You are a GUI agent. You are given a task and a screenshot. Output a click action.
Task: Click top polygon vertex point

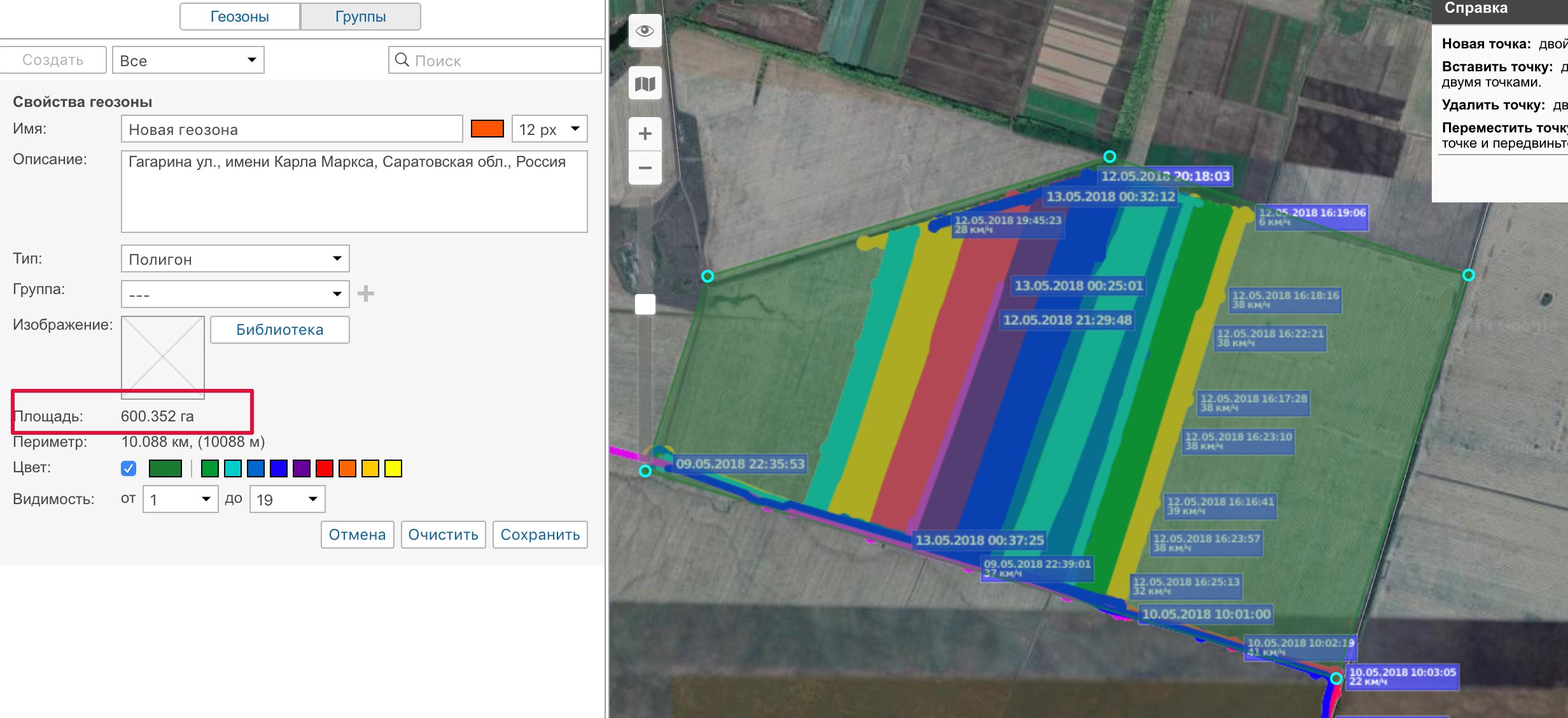1109,157
